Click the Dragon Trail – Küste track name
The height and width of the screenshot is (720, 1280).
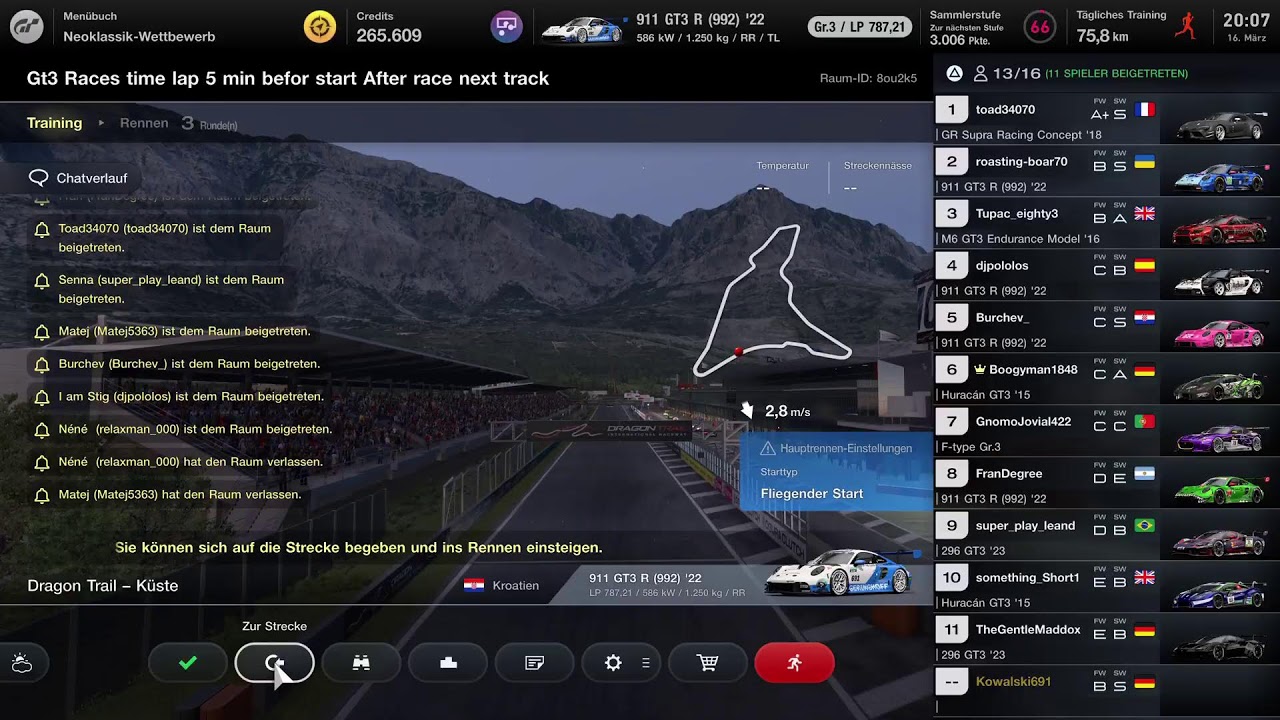point(103,586)
